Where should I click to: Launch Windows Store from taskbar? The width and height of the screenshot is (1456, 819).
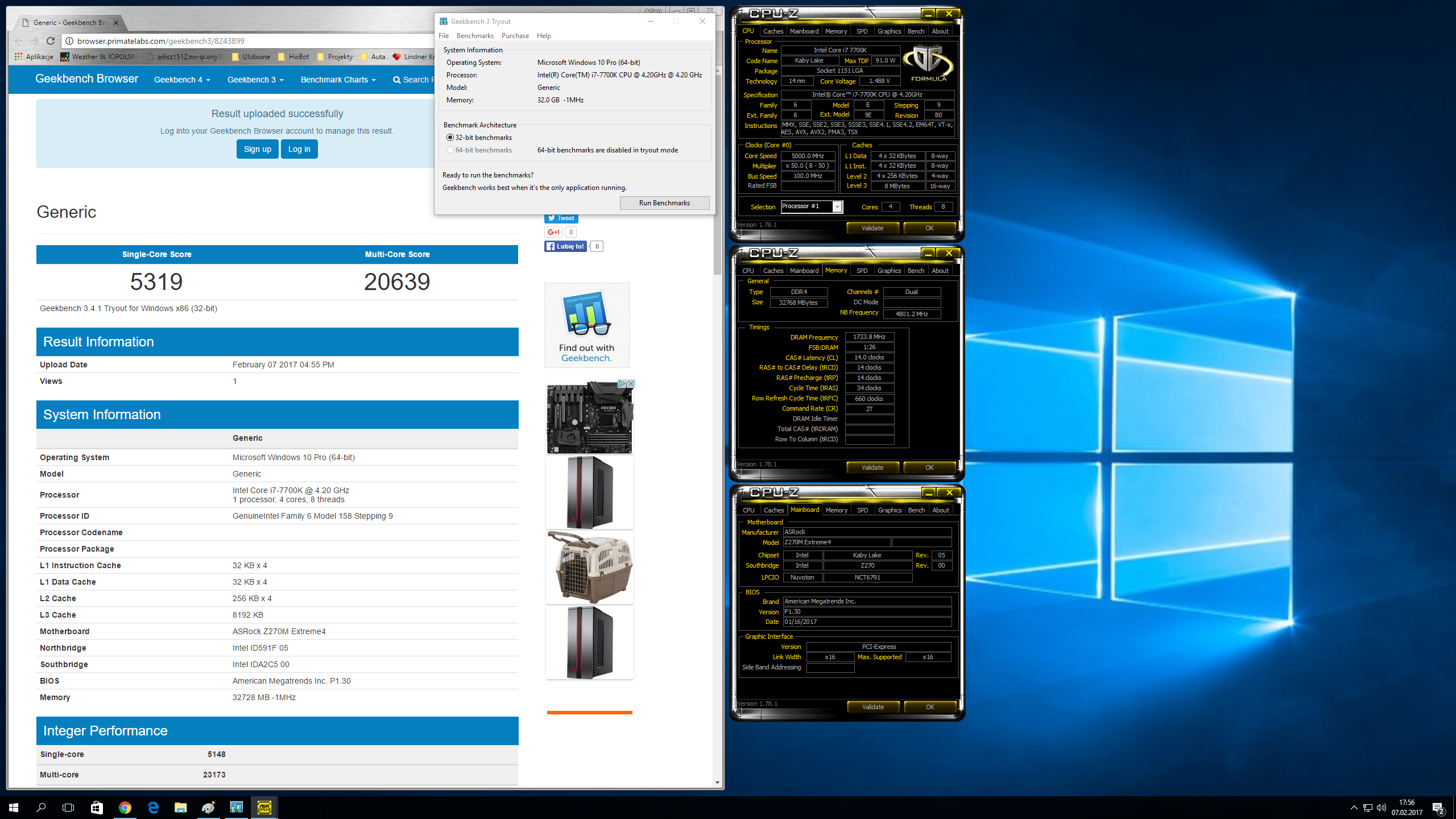pyautogui.click(x=97, y=807)
